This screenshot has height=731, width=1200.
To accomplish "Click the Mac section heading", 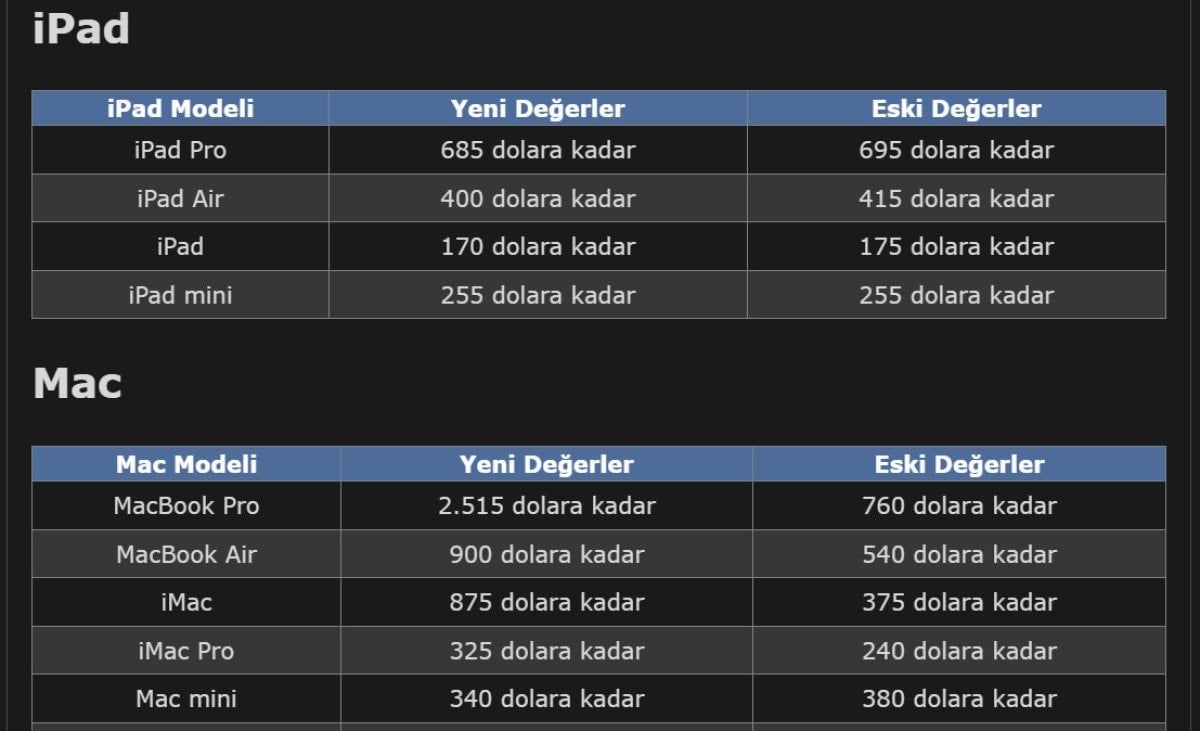I will pos(77,384).
